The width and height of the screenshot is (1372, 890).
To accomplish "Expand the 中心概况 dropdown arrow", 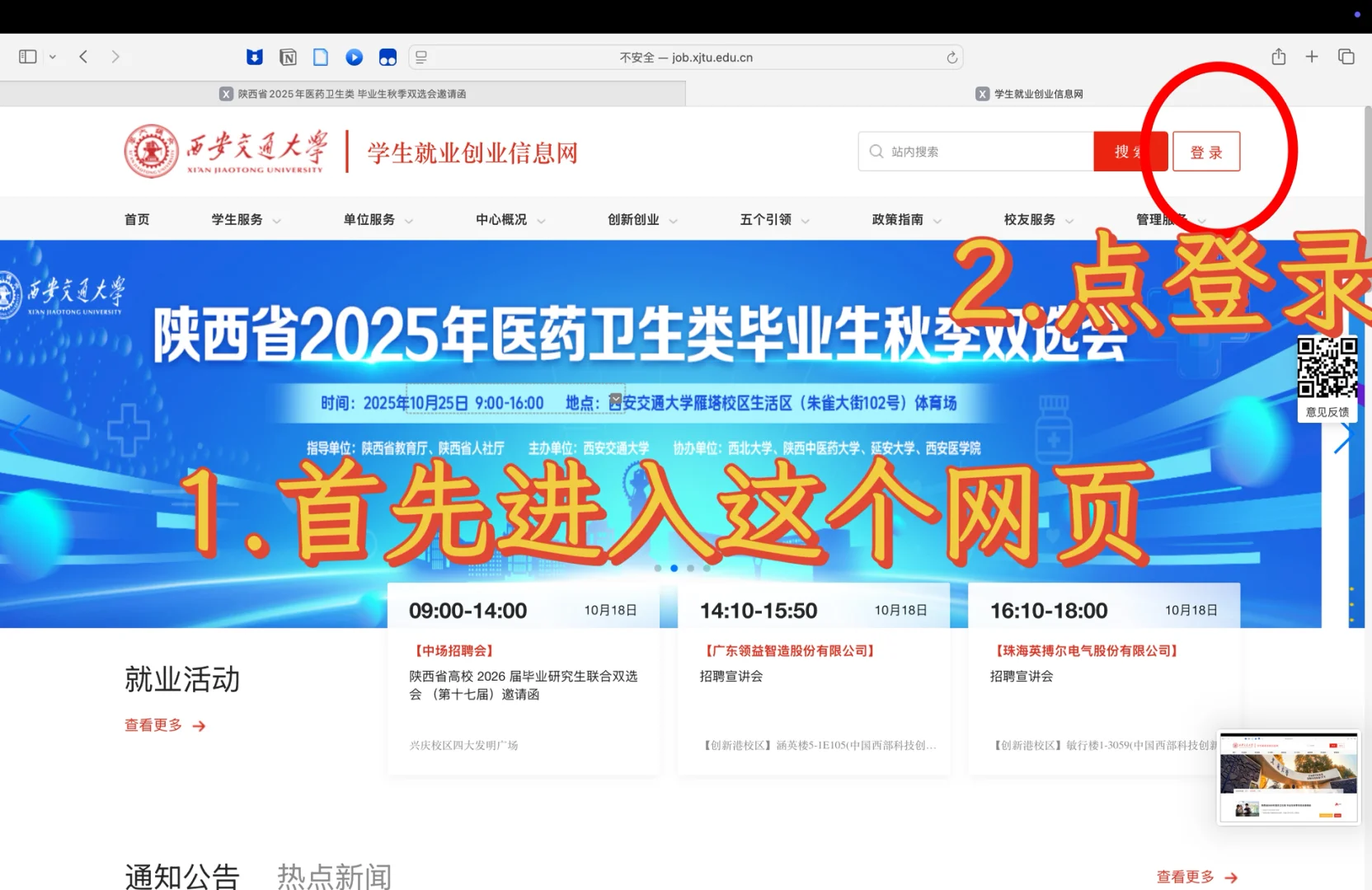I will point(542,221).
